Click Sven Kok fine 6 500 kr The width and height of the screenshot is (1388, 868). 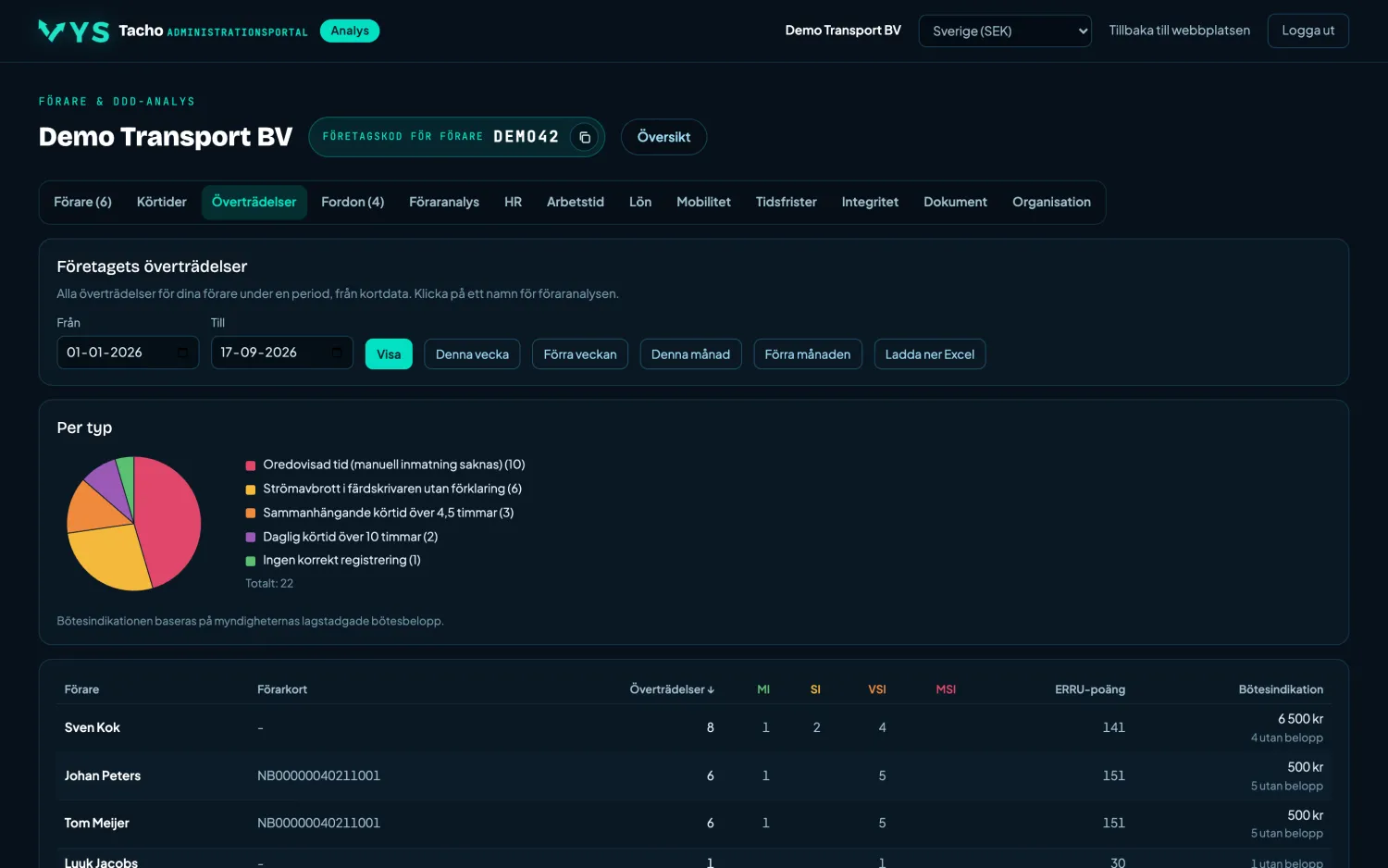[x=1300, y=719]
